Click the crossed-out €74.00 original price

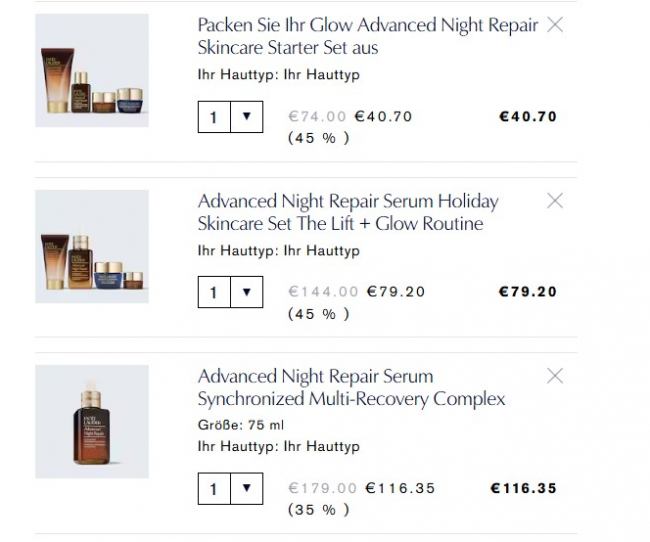(317, 117)
